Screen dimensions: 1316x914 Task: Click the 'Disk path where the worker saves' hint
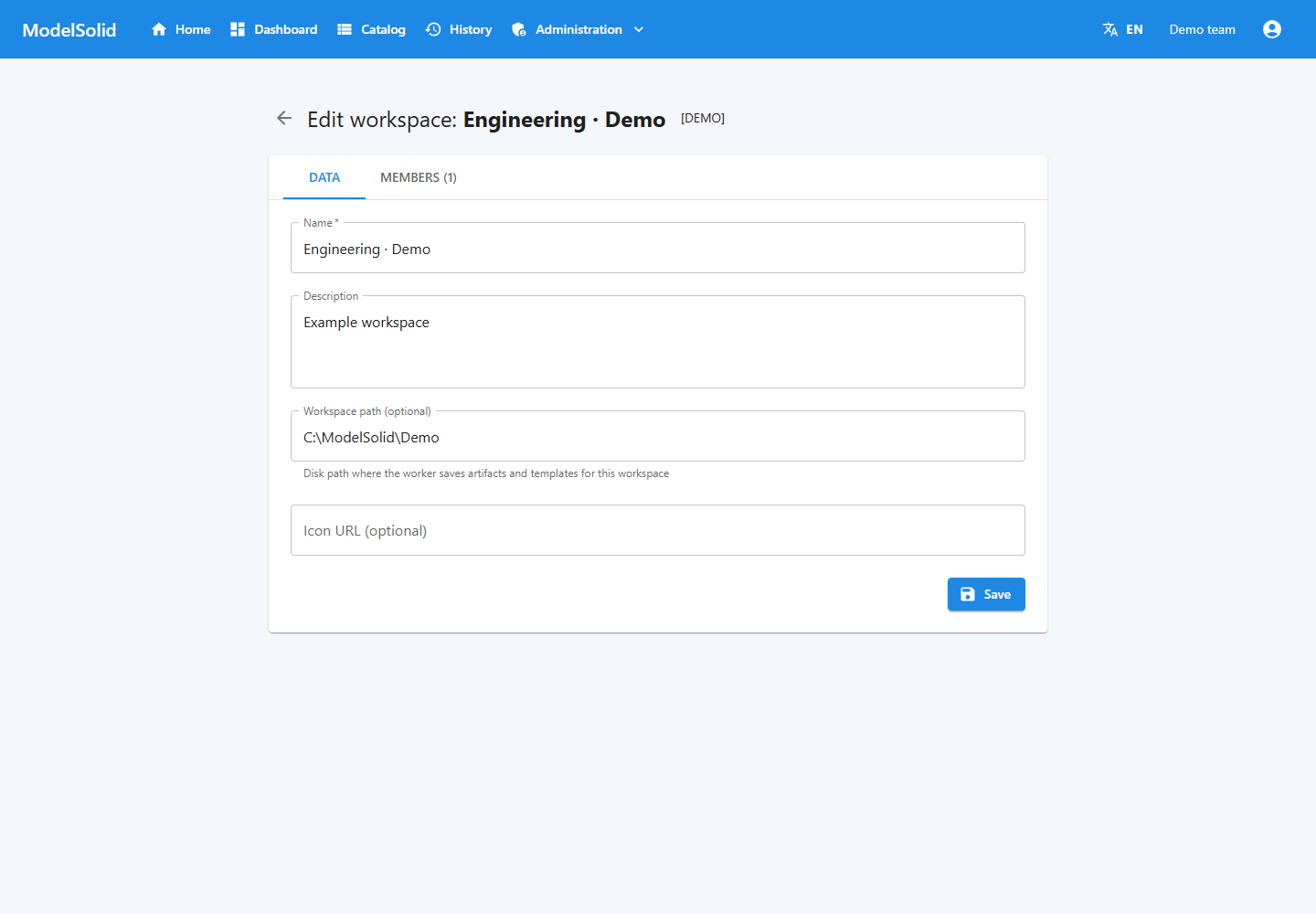coord(486,473)
